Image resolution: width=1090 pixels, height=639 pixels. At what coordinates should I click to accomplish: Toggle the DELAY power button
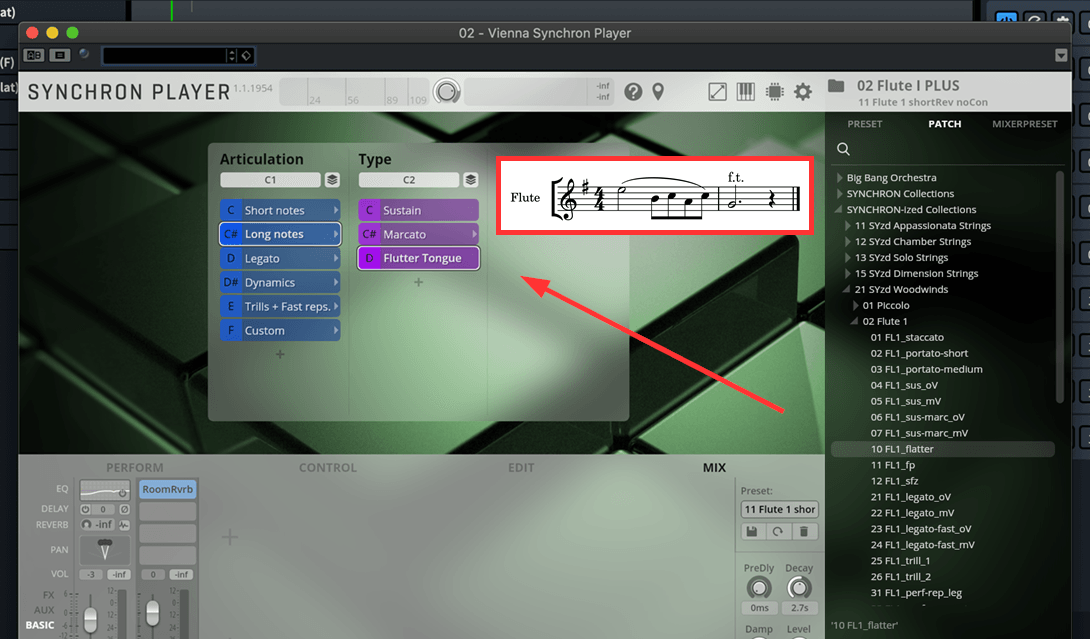pos(86,509)
